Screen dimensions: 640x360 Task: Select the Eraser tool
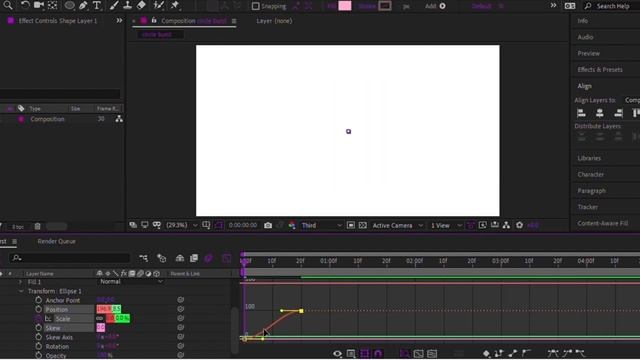click(141, 5)
